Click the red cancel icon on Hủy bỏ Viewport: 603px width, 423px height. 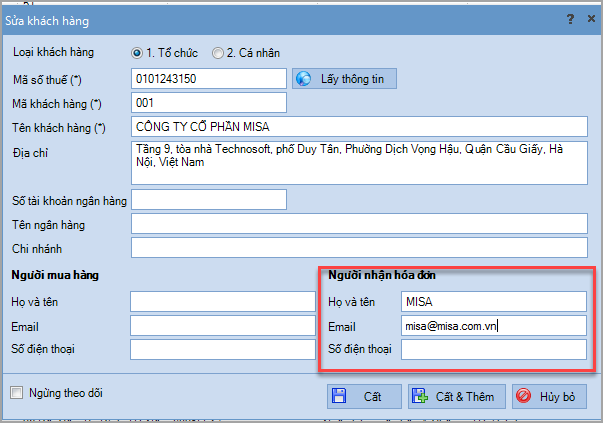click(523, 396)
